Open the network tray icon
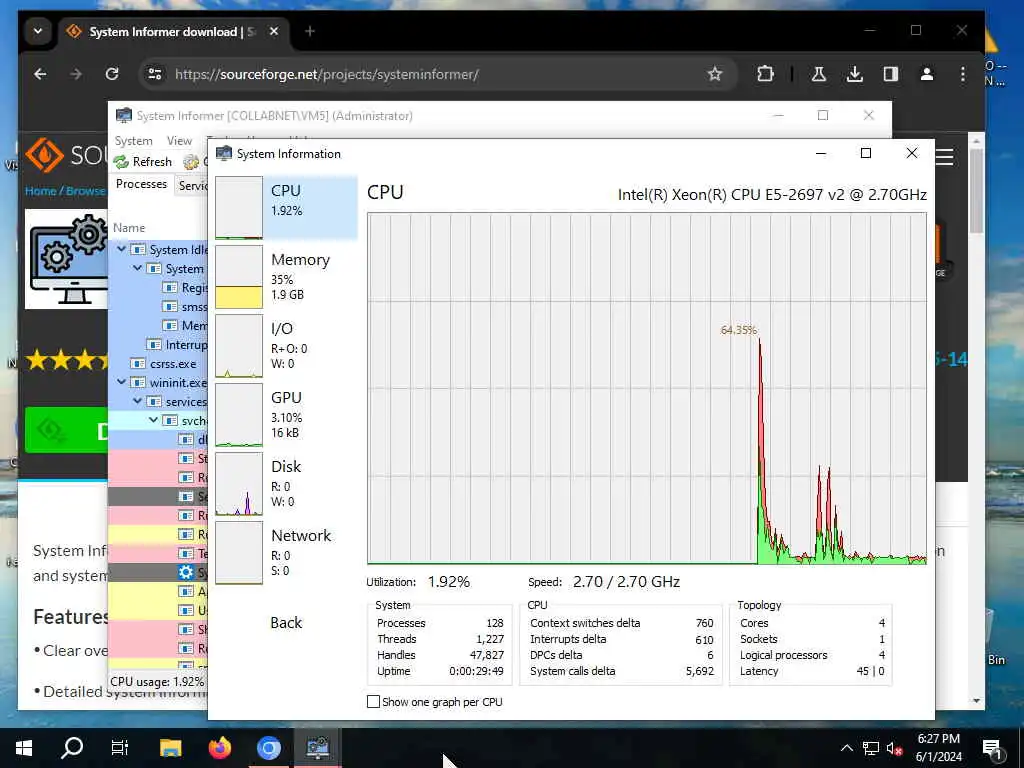Viewport: 1024px width, 768px height. pos(871,748)
